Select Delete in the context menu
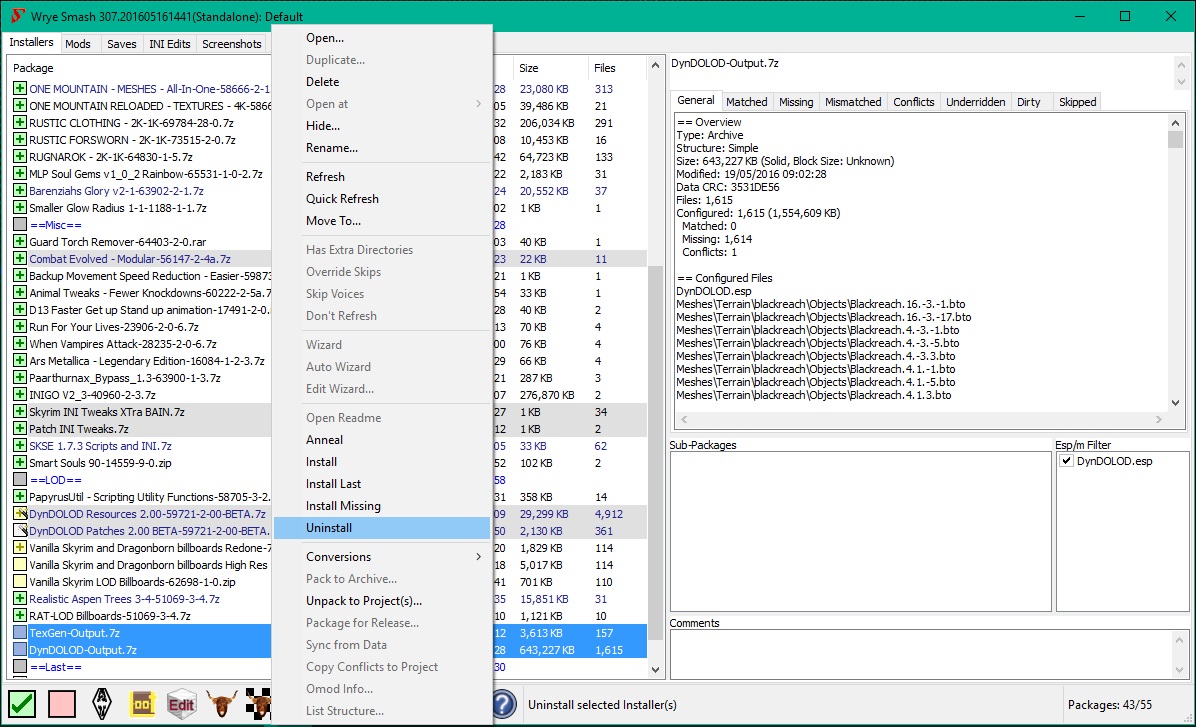This screenshot has height=727, width=1196. [381, 82]
